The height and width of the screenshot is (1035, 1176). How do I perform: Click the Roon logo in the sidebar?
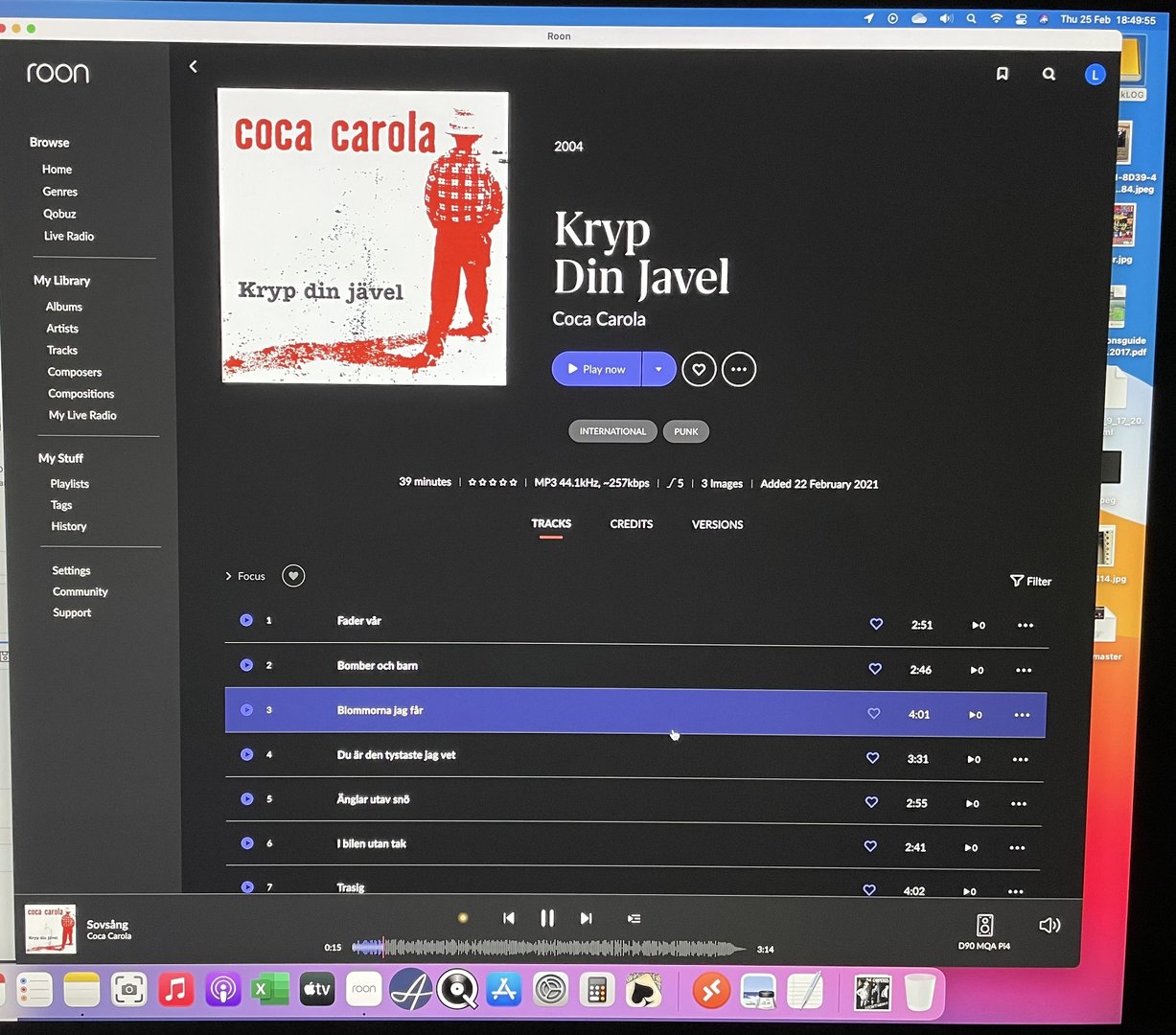(58, 73)
